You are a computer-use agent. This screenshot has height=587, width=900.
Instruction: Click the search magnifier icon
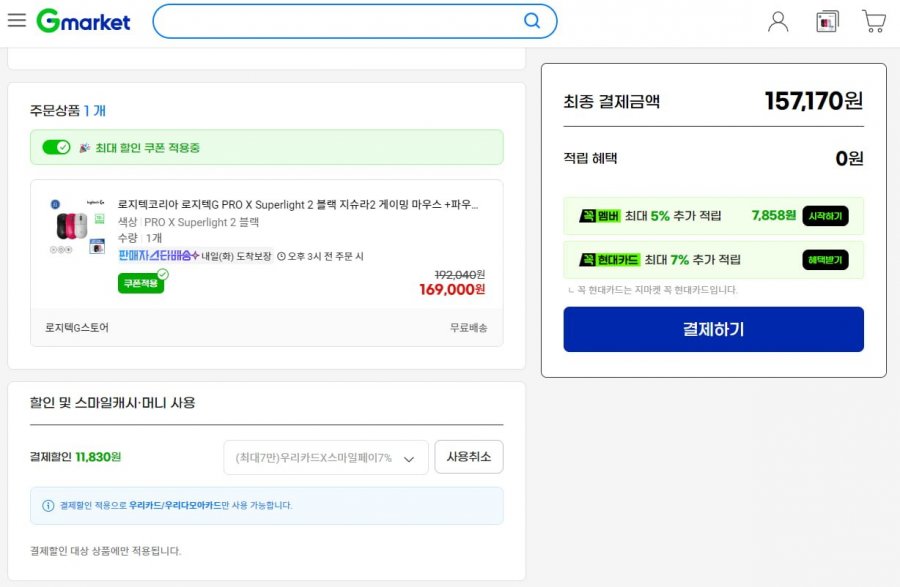click(532, 21)
